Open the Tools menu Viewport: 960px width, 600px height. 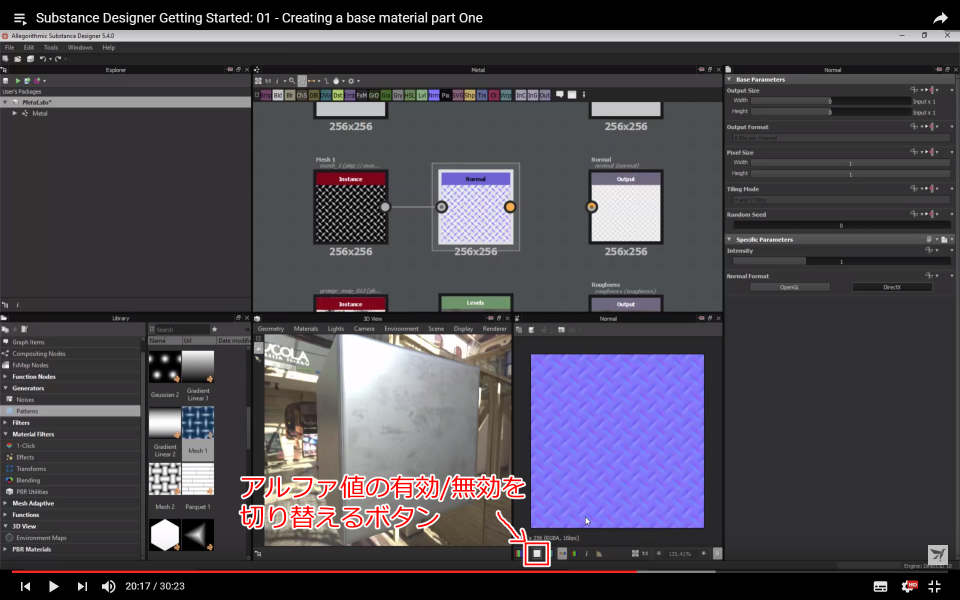pos(51,47)
